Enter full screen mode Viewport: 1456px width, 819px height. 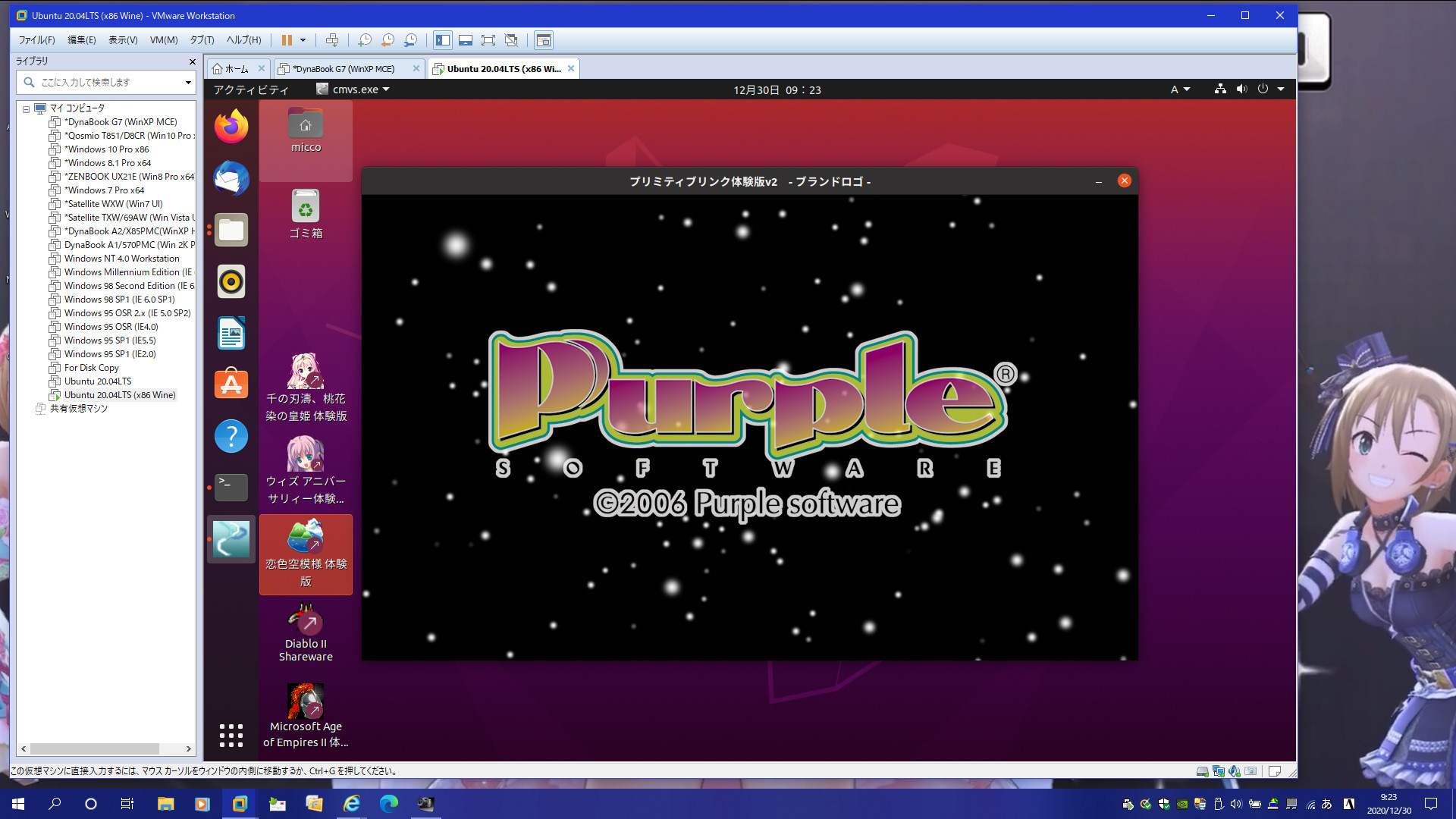pos(488,40)
